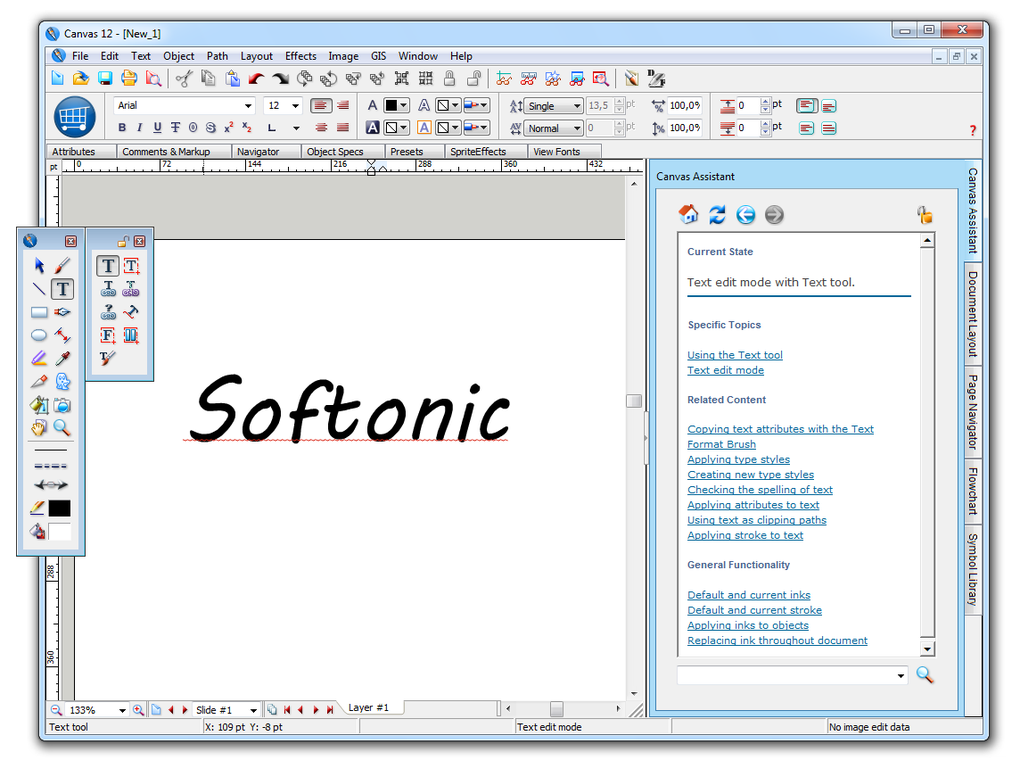Click the Layer #1 tab
Viewport: 1020px width, 777px height.
(x=368, y=707)
